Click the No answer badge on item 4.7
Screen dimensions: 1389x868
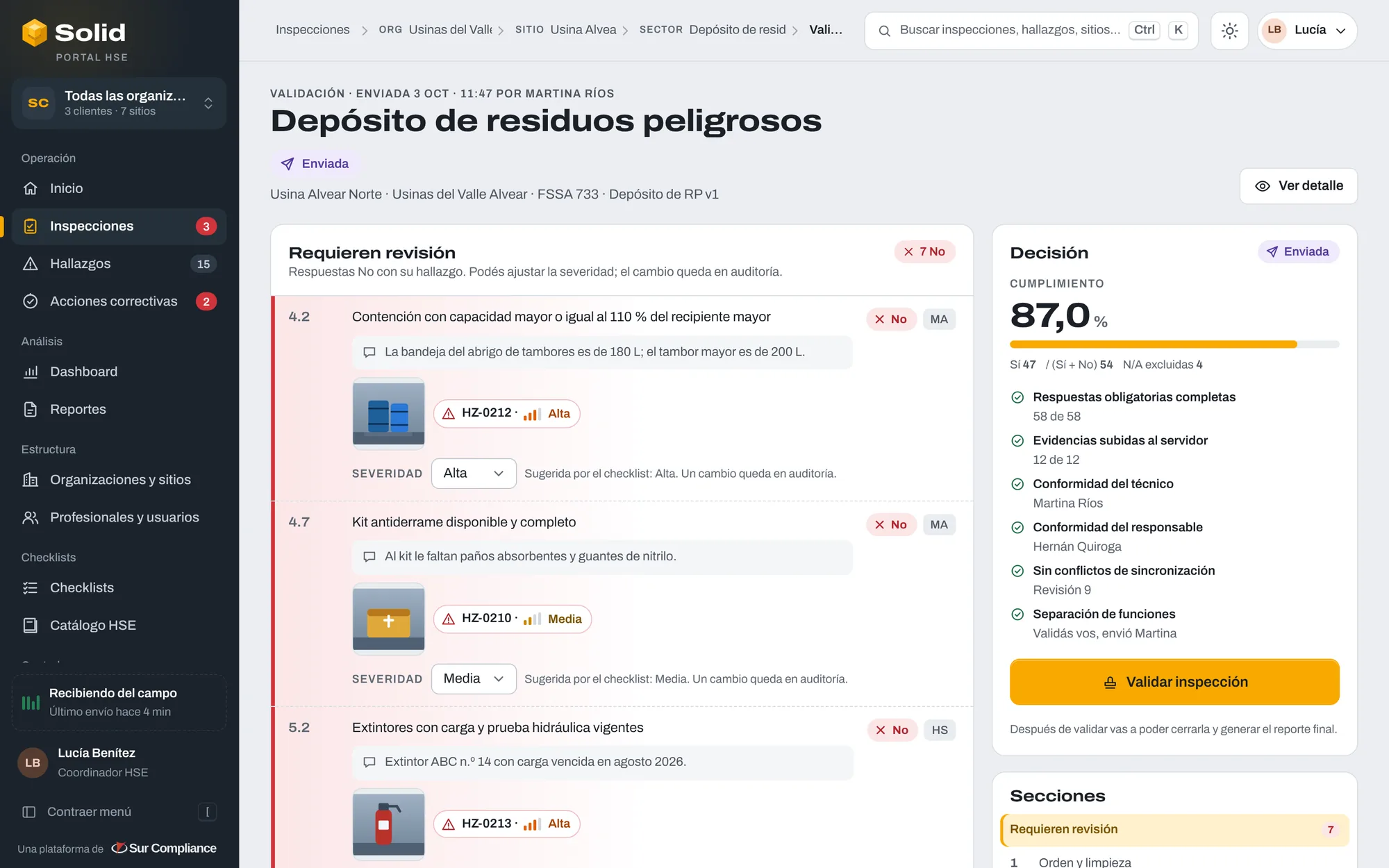(891, 525)
